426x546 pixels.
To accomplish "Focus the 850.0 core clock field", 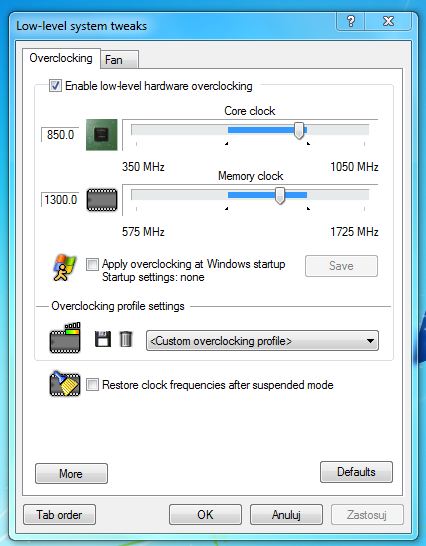I will [60, 134].
